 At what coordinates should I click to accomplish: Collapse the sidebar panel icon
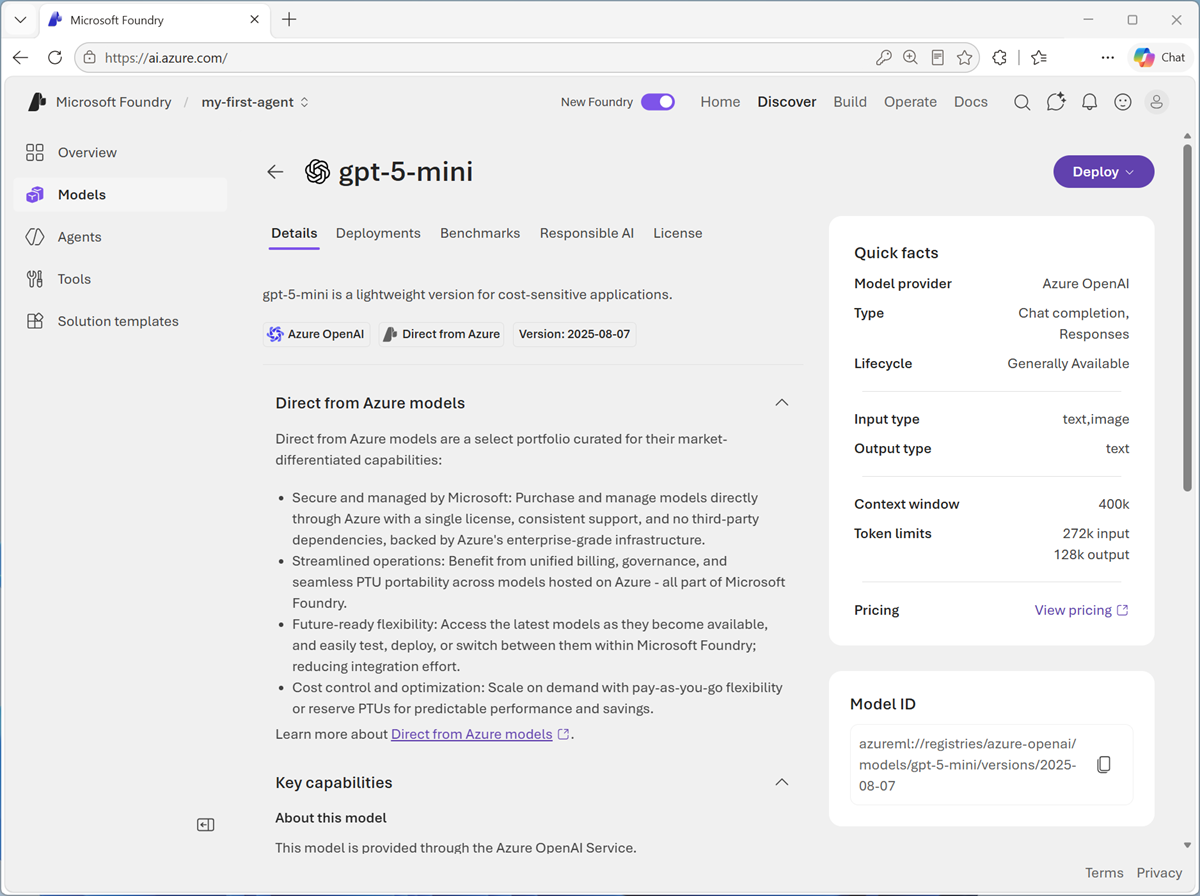point(206,825)
